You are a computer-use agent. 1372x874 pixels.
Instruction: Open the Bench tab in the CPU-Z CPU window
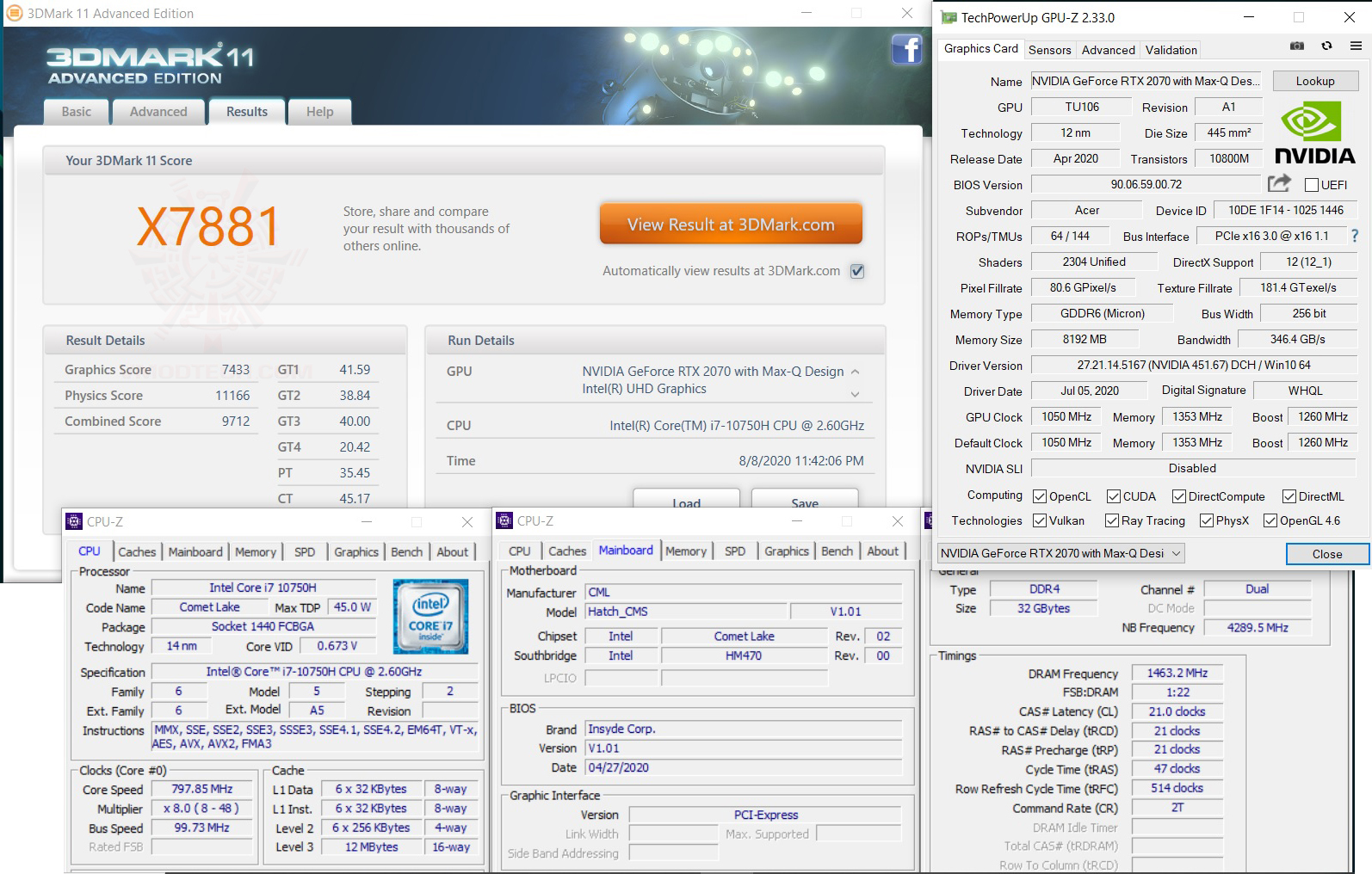[406, 552]
